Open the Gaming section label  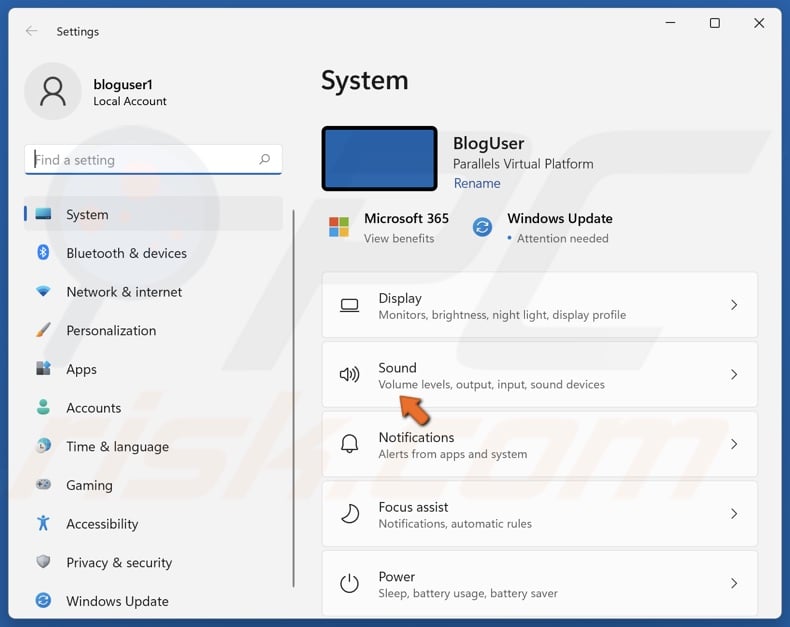tap(89, 485)
